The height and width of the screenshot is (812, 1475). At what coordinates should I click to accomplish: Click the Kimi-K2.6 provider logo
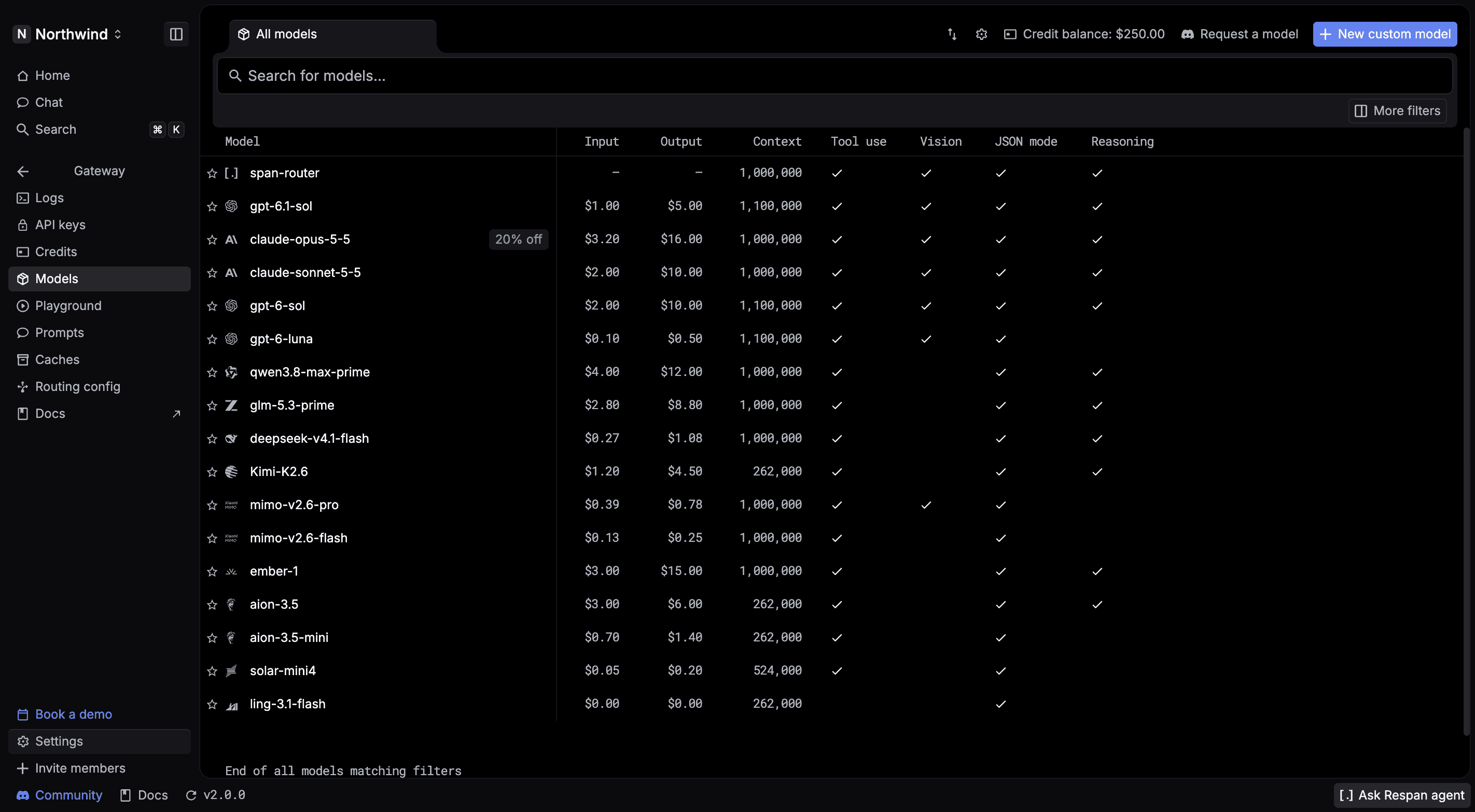(x=231, y=471)
